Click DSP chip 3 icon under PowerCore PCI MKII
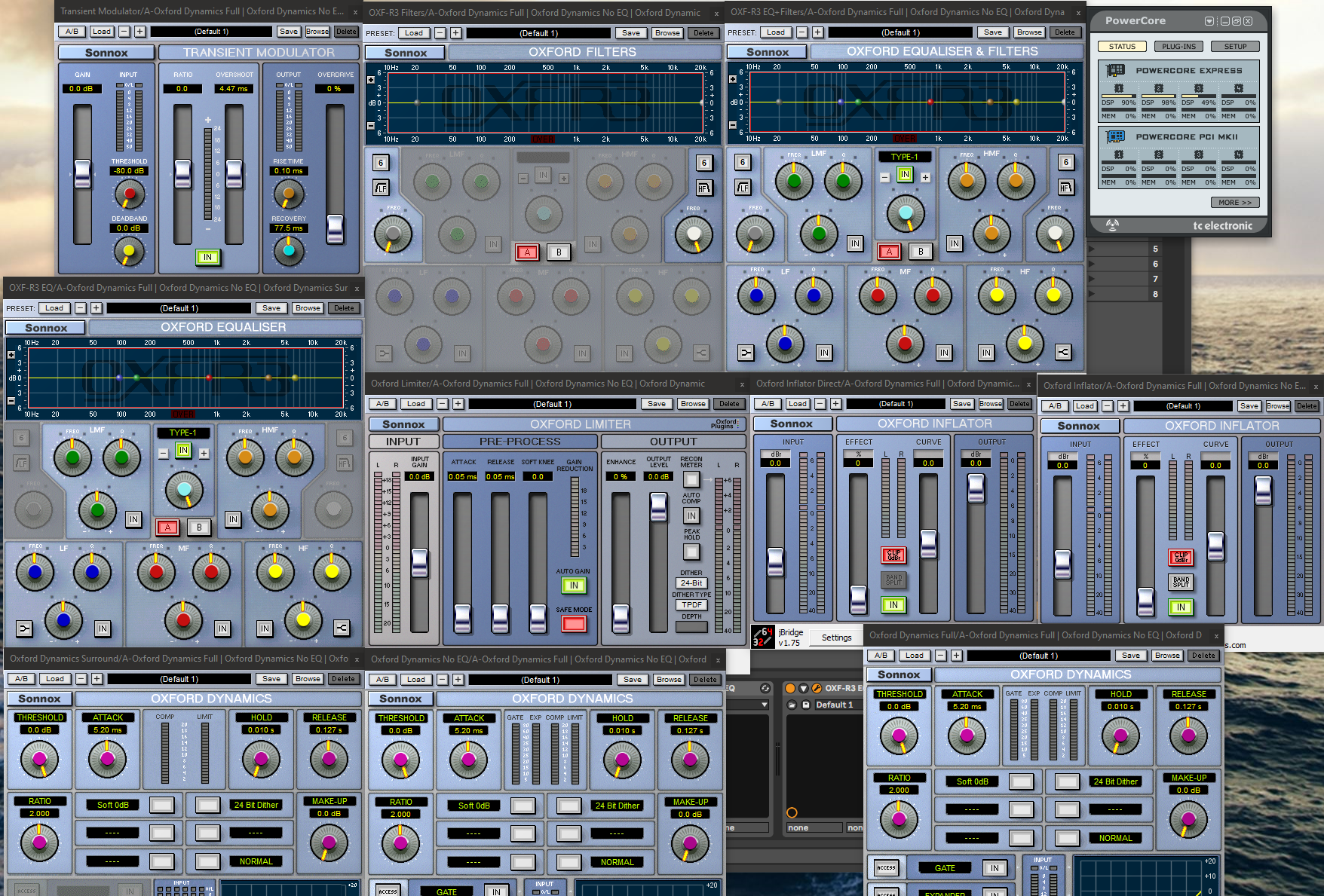Image resolution: width=1324 pixels, height=896 pixels. tap(1198, 154)
